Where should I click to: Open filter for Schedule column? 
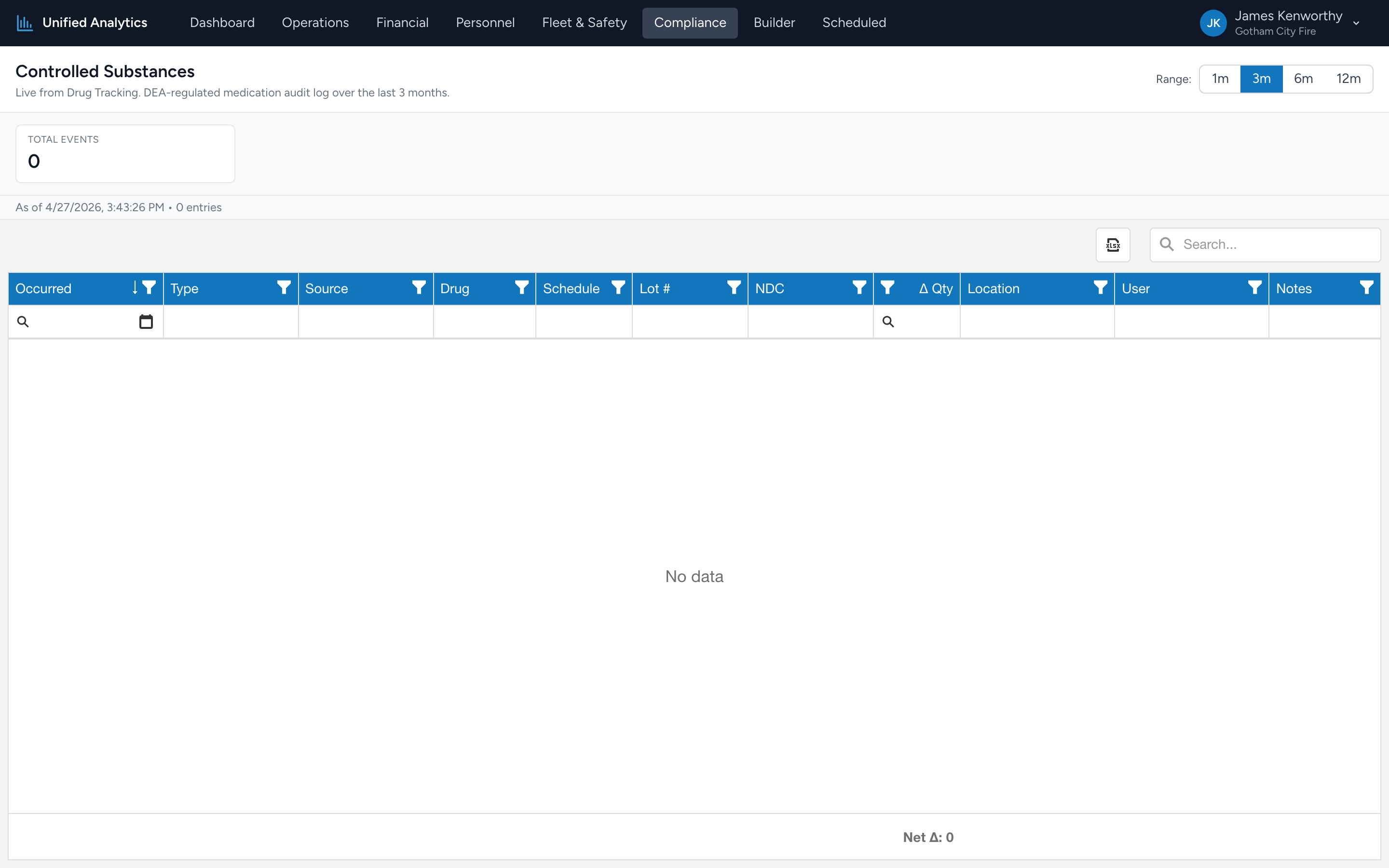(618, 287)
